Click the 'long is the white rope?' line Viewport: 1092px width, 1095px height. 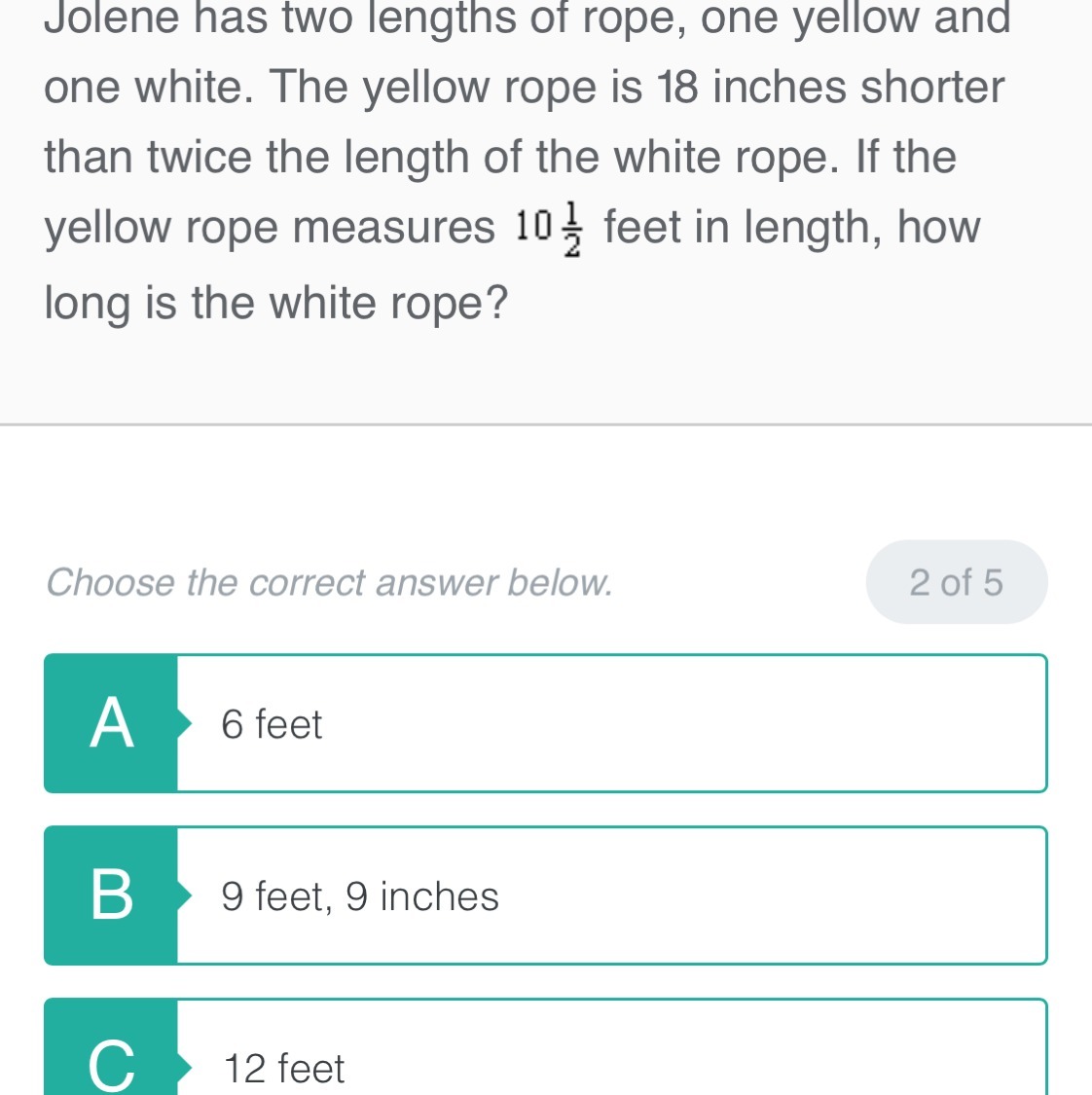(276, 303)
